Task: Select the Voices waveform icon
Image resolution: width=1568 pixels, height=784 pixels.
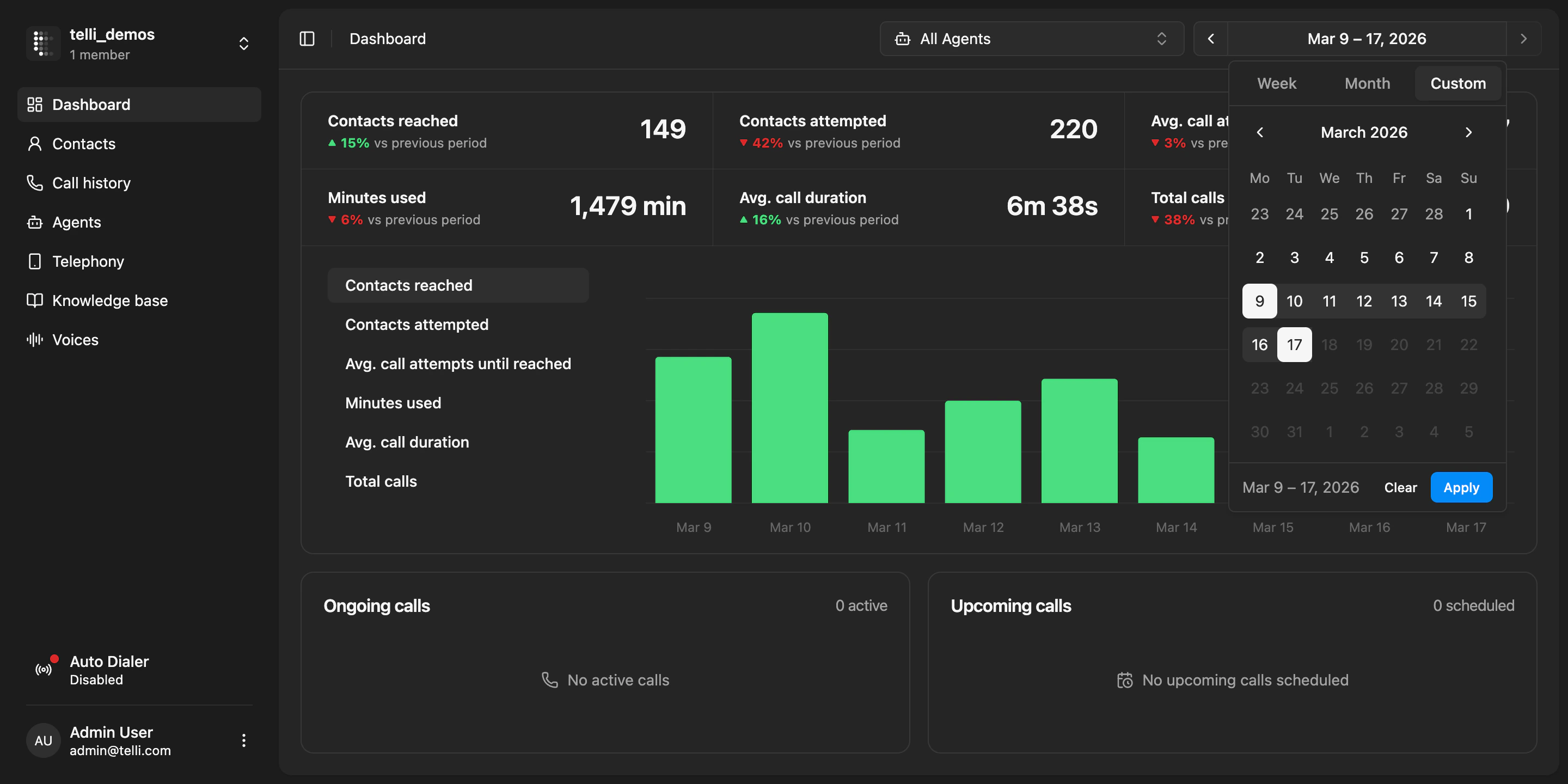Action: pos(35,340)
